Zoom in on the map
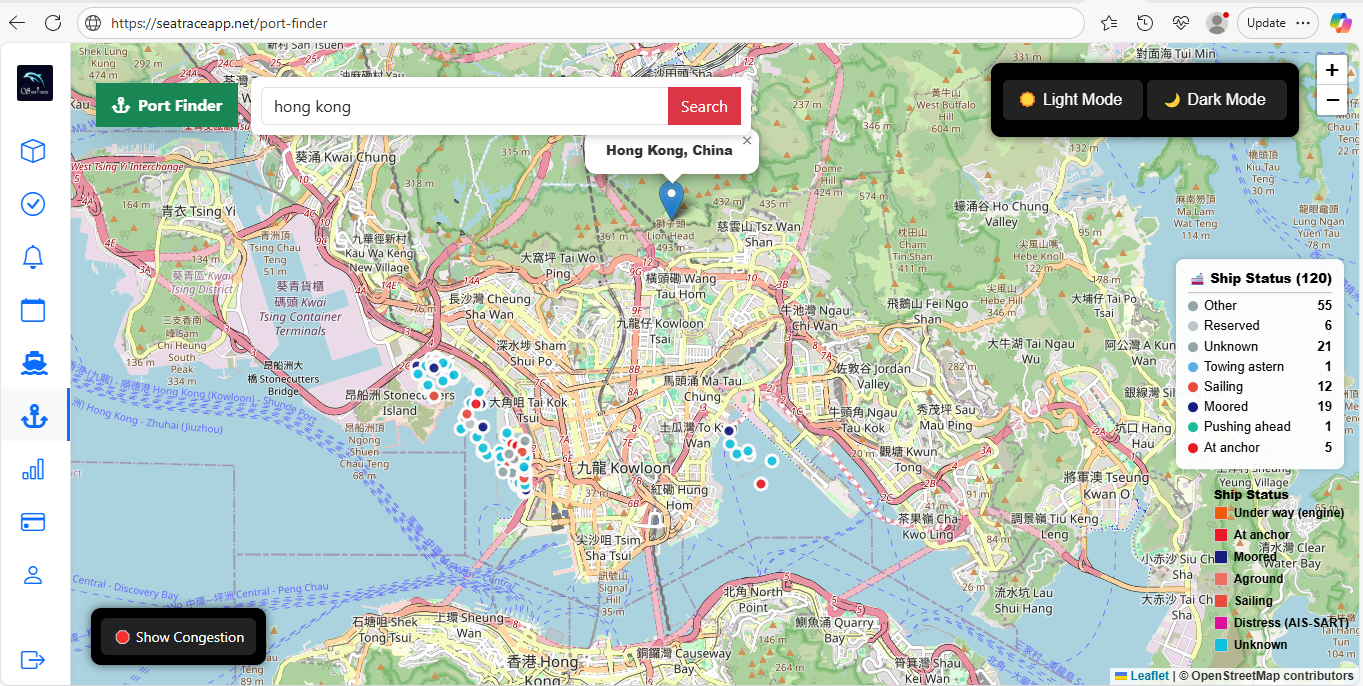The image size is (1363, 686). 1332,70
